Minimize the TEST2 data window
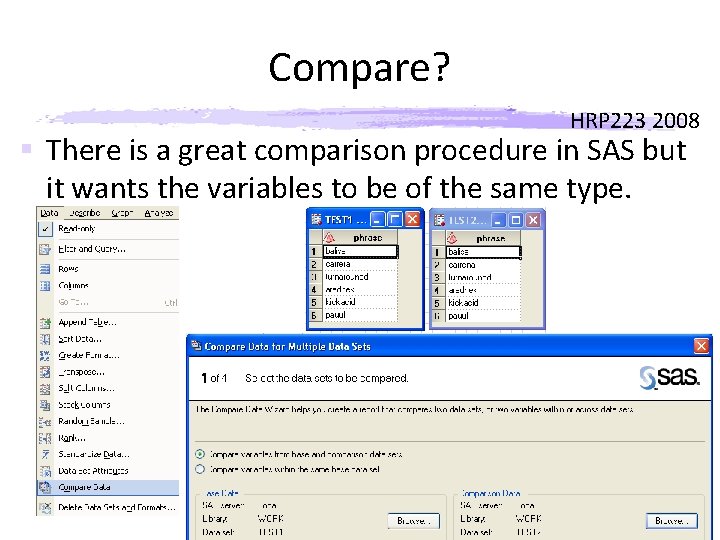This screenshot has height=540, width=720. pos(498,220)
